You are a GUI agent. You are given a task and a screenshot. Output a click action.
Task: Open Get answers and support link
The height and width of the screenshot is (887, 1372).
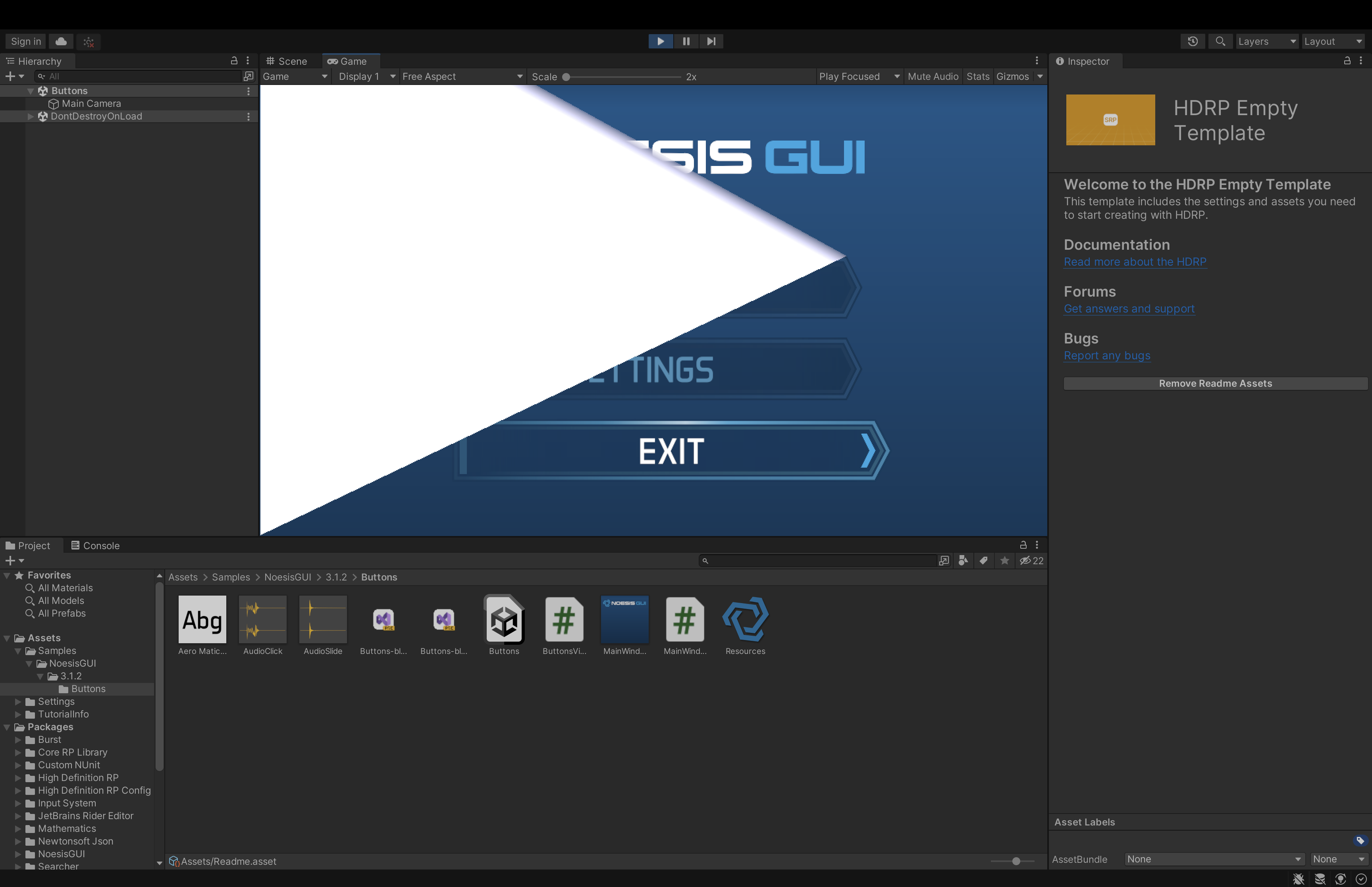tap(1129, 309)
